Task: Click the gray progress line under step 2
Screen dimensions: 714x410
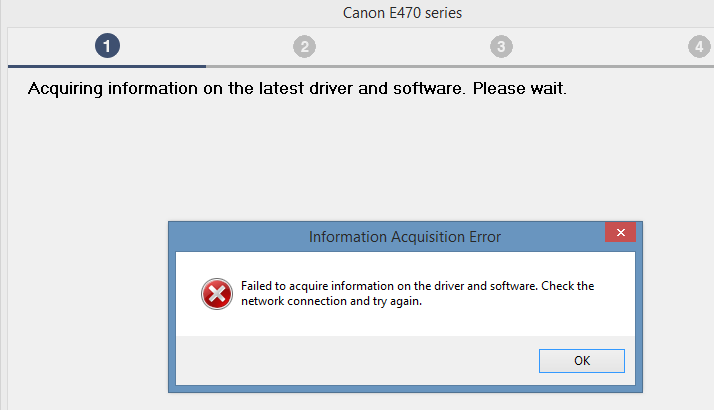Action: coord(304,66)
